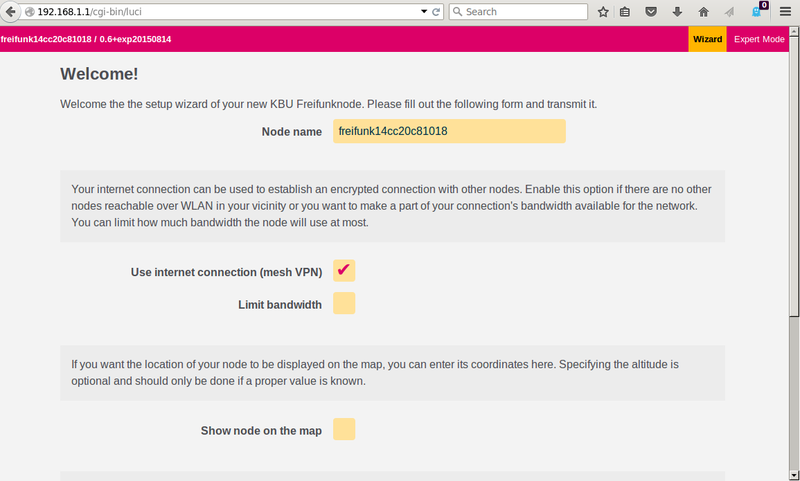Uncheck Use internet connection (mesh VPN)
This screenshot has width=800, height=481.
click(344, 271)
